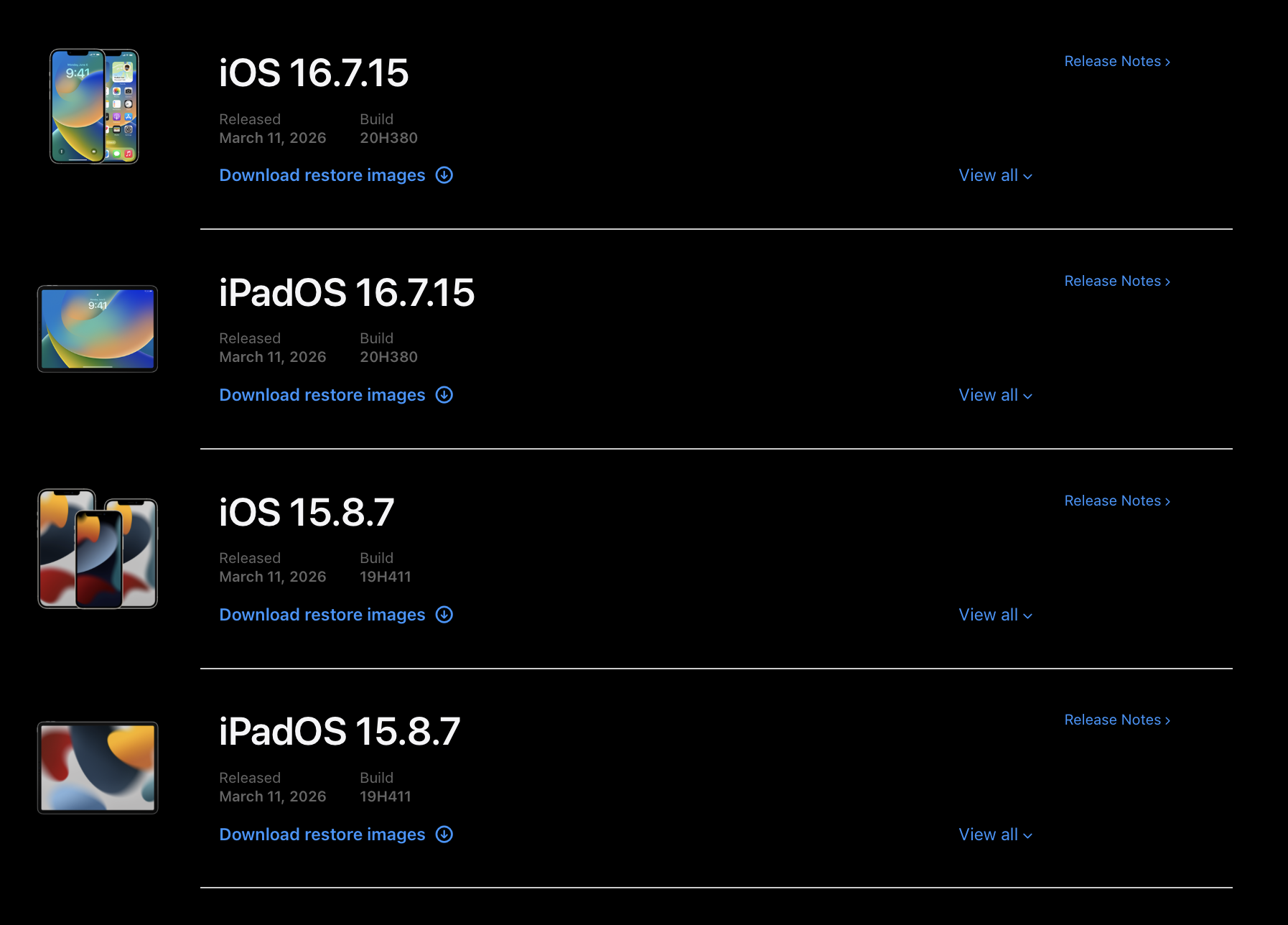Click release date March 11, 2026 for iOS 16.7.15
The image size is (1288, 925).
(x=273, y=138)
